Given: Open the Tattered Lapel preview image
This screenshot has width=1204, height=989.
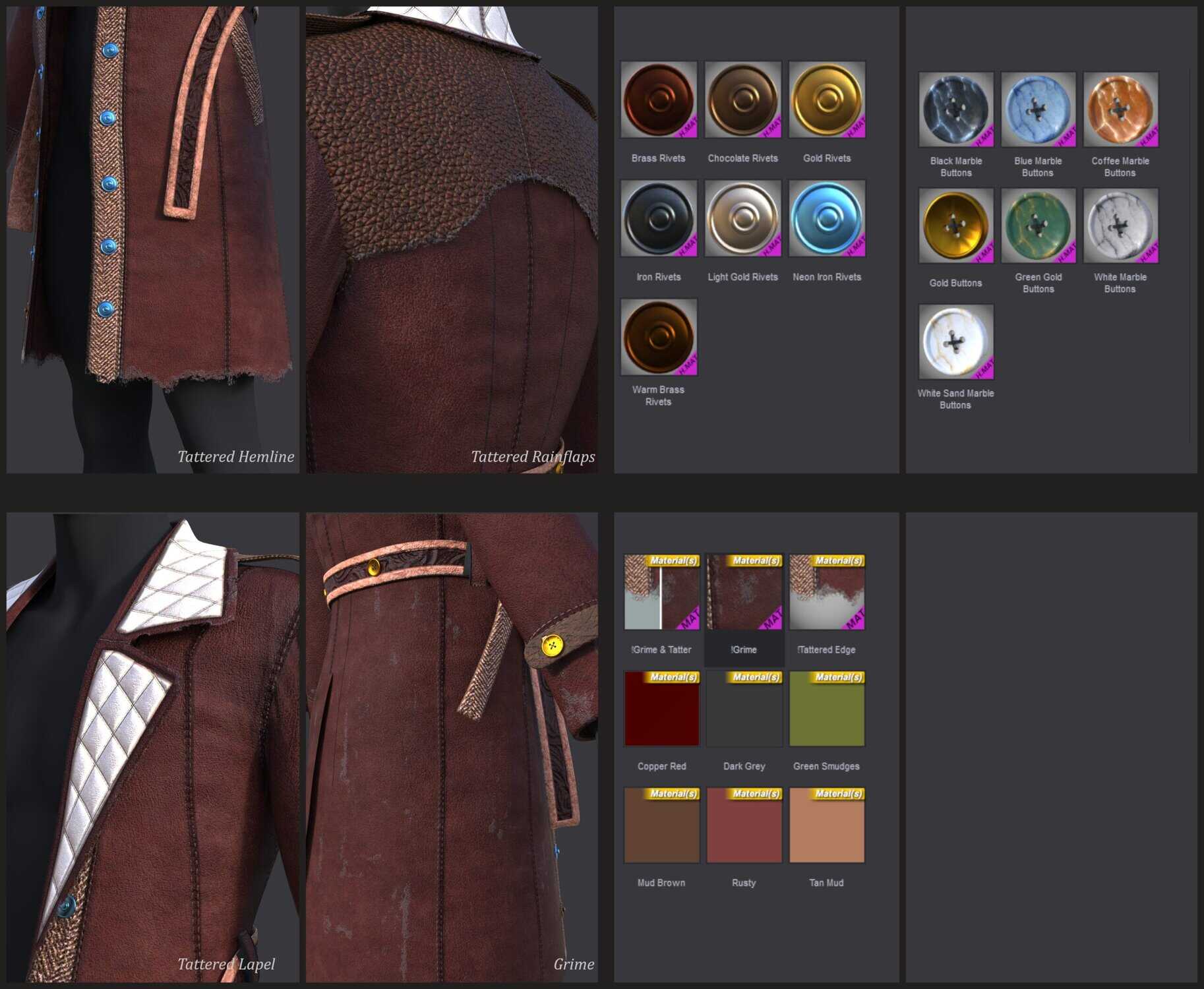Looking at the screenshot, I should pyautogui.click(x=152, y=747).
